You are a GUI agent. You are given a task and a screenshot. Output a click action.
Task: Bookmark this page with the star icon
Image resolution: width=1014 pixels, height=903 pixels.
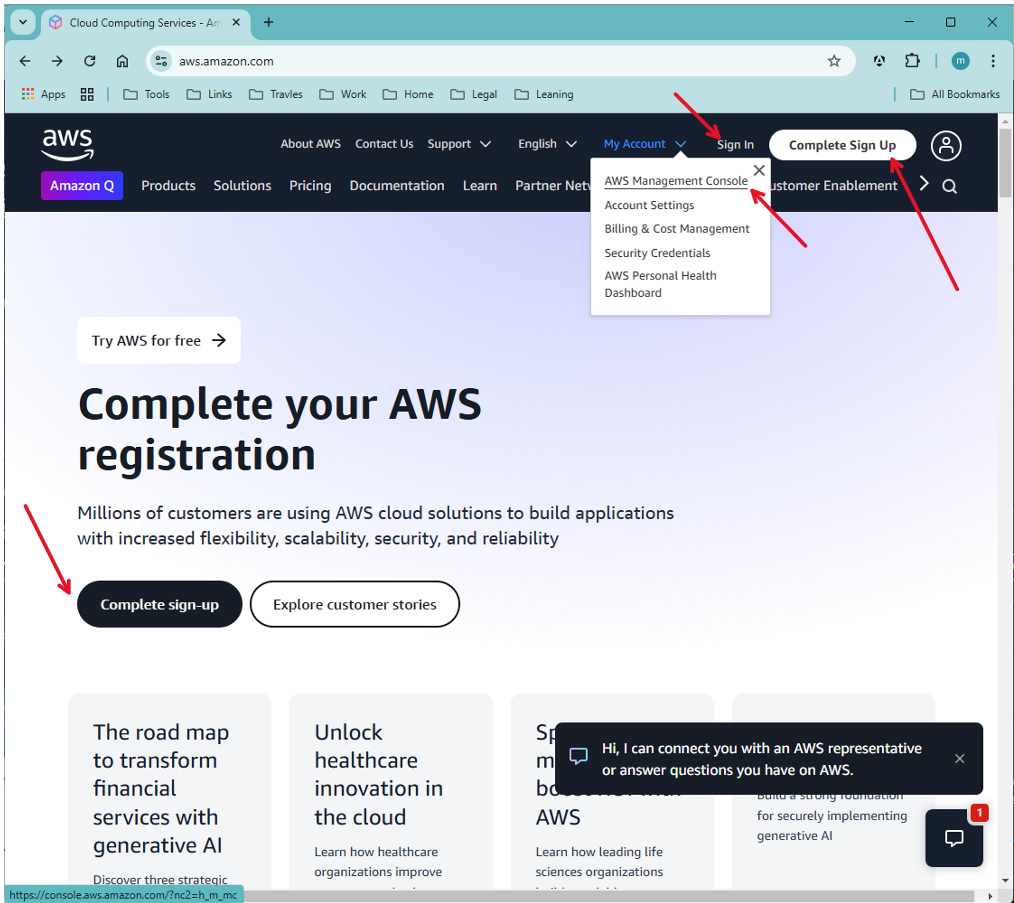pyautogui.click(x=834, y=61)
